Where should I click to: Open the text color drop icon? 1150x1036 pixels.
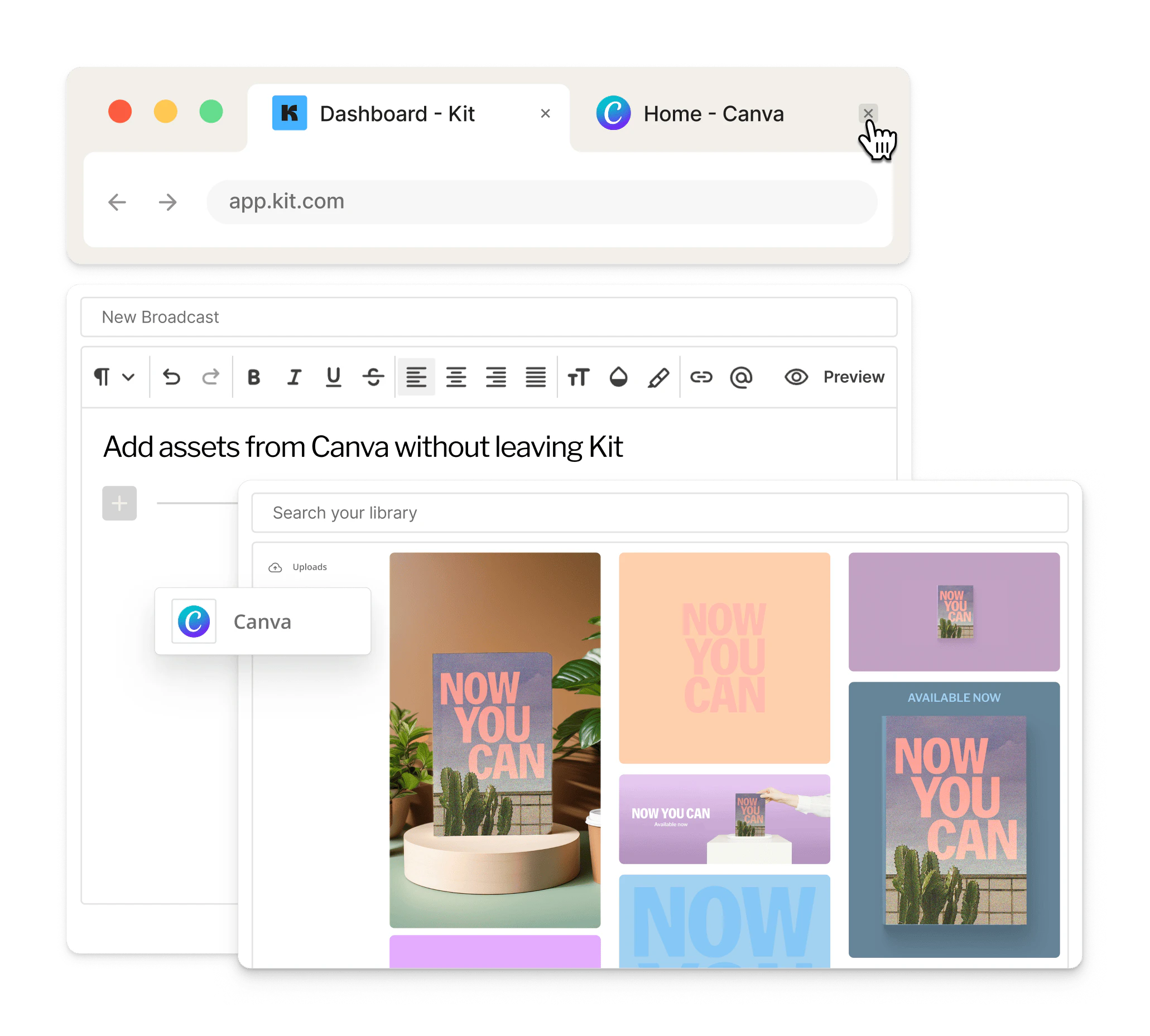tap(619, 376)
